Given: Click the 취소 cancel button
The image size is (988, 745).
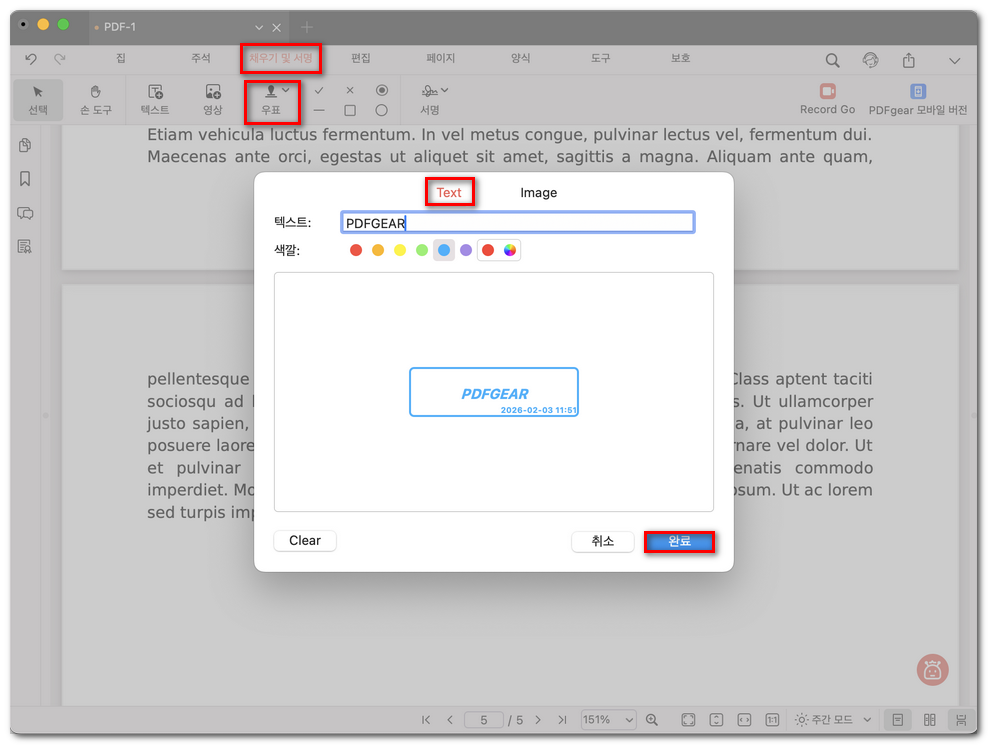Looking at the screenshot, I should [x=602, y=541].
